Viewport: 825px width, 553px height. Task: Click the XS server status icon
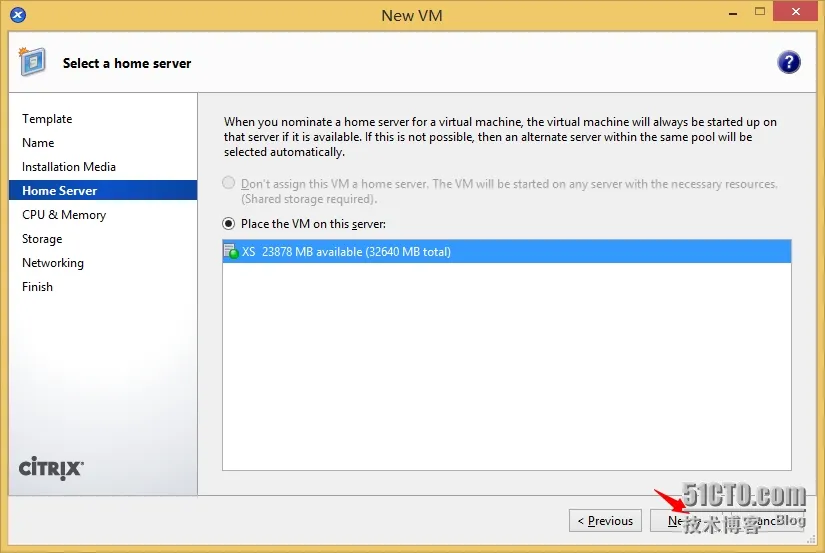tap(231, 252)
